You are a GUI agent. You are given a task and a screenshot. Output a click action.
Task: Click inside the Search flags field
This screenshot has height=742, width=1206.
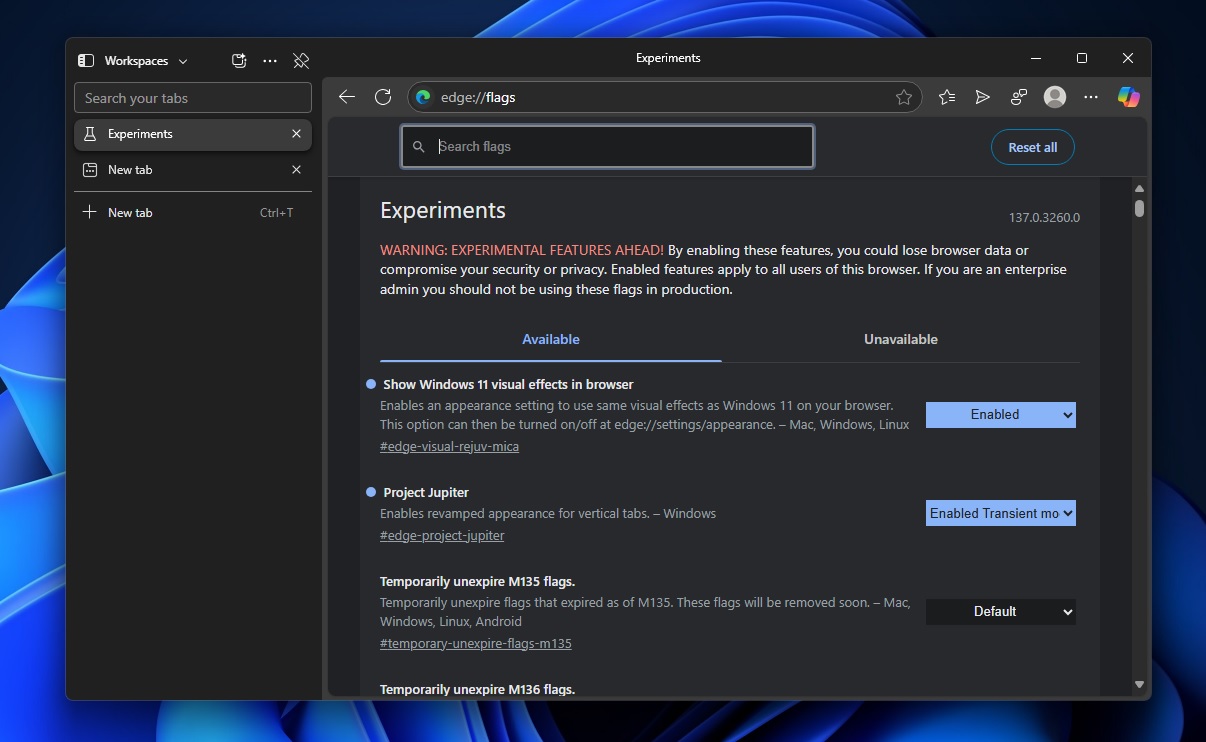[607, 146]
